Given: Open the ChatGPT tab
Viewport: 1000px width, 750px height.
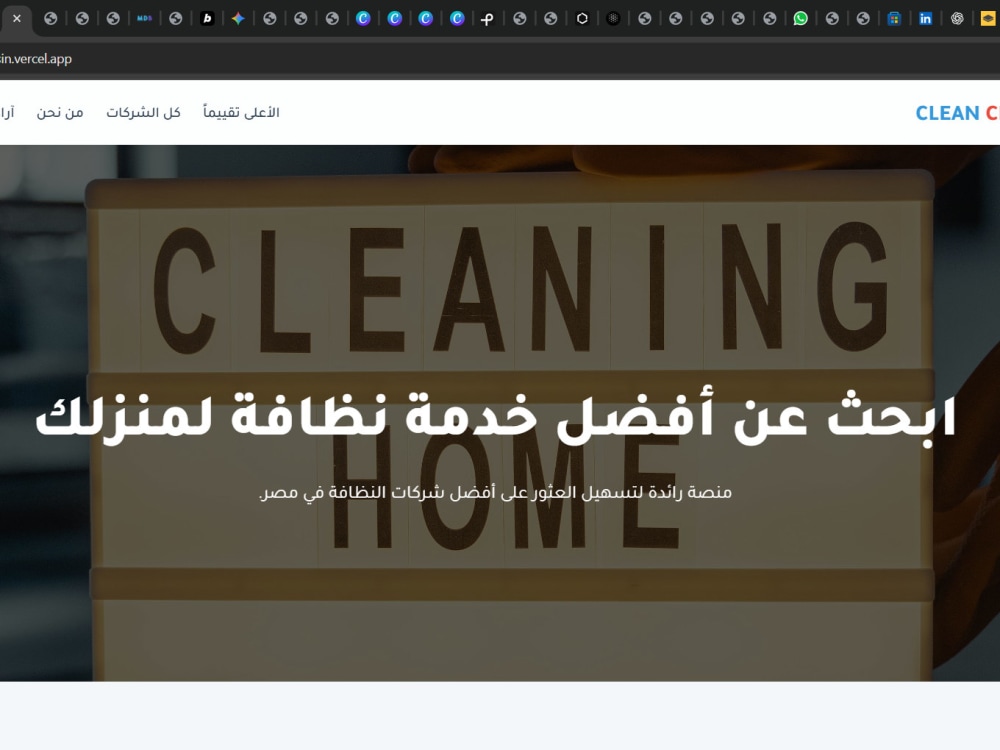Looking at the screenshot, I should tap(957, 18).
